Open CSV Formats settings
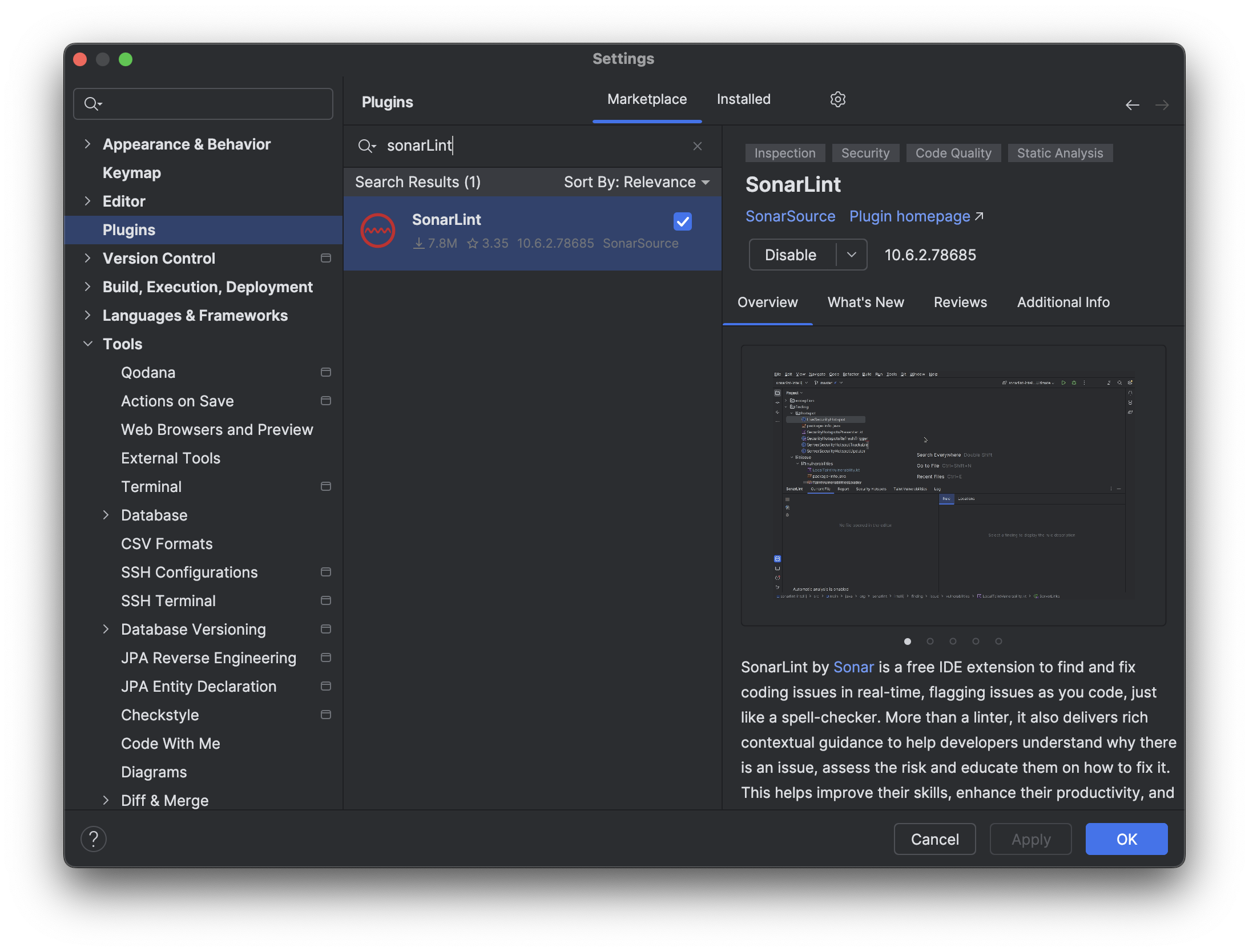1249x952 pixels. (166, 543)
